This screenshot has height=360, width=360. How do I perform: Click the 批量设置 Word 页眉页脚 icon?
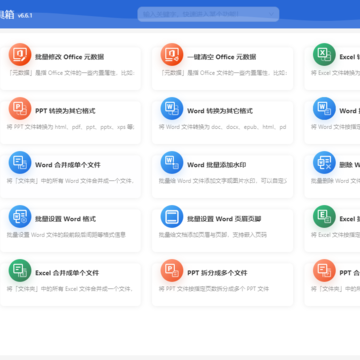[172, 216]
